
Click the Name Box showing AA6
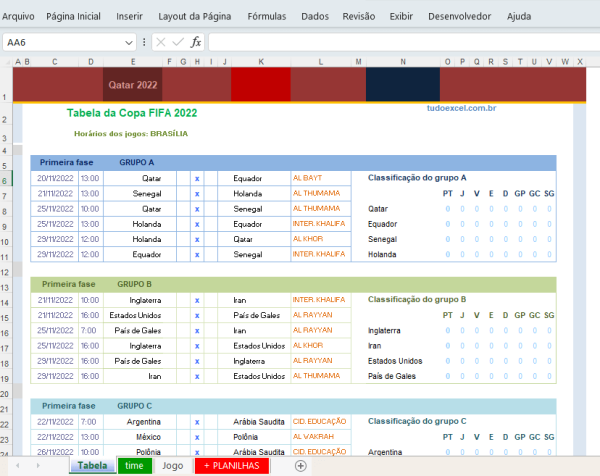pos(63,42)
